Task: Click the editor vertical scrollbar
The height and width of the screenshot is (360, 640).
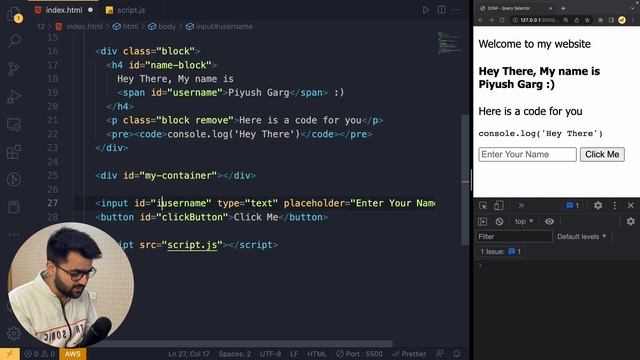Action: tap(465, 180)
